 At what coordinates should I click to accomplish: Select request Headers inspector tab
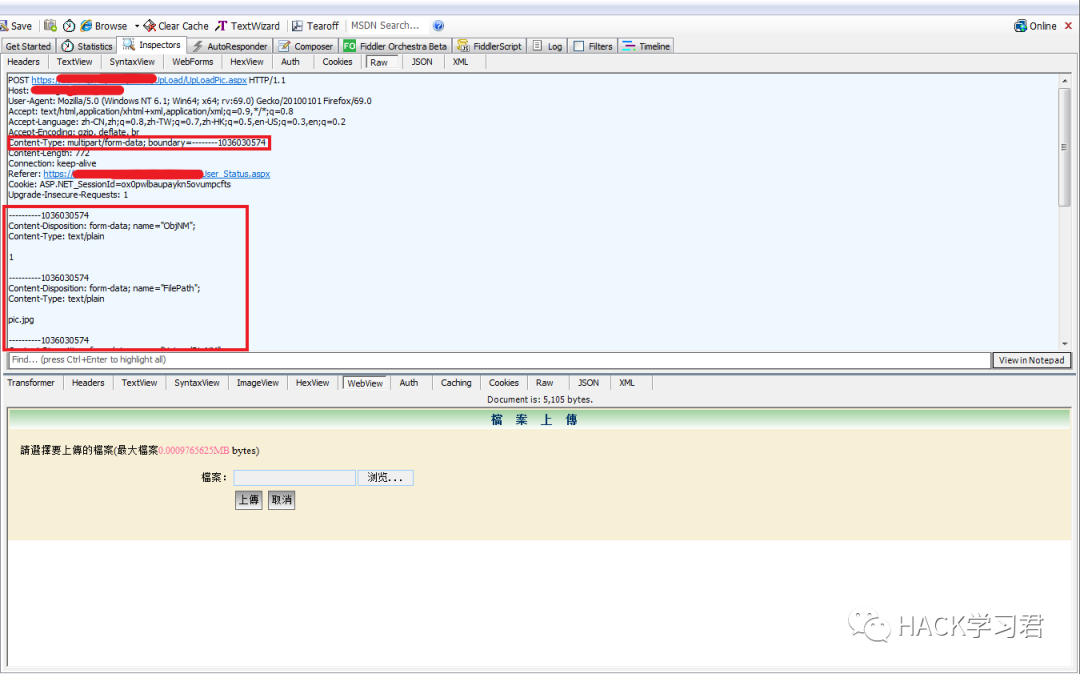click(23, 62)
